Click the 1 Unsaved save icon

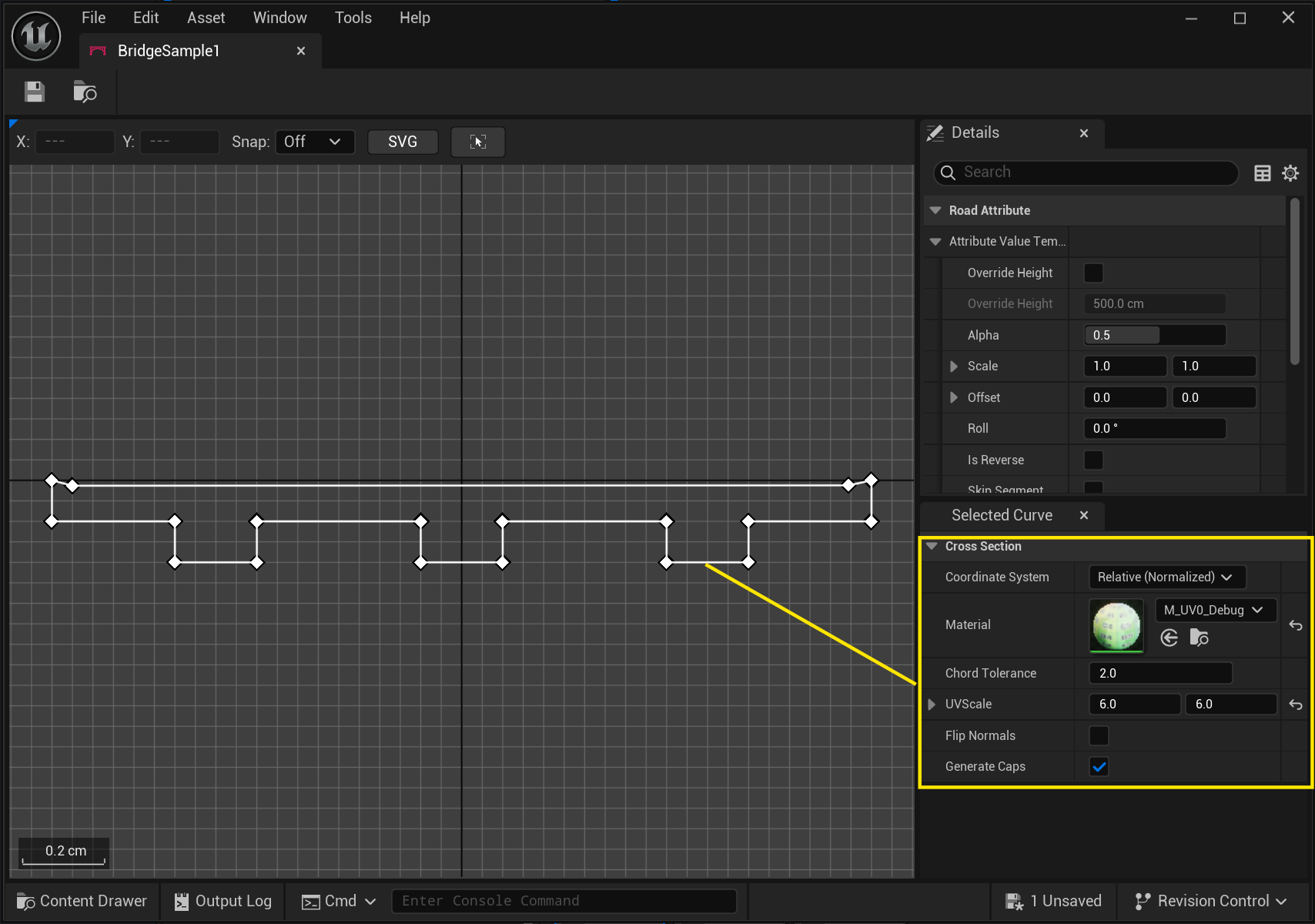[1014, 901]
